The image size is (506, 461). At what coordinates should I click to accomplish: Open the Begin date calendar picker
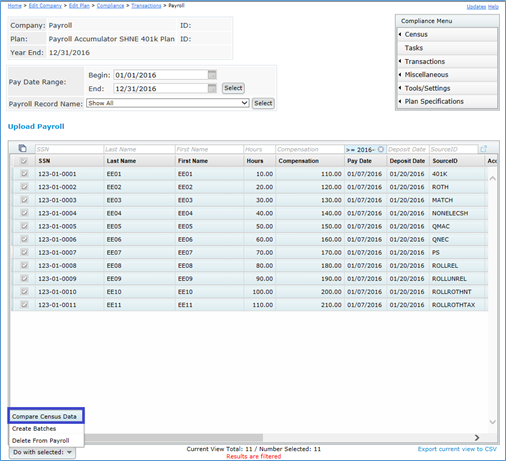coord(212,75)
